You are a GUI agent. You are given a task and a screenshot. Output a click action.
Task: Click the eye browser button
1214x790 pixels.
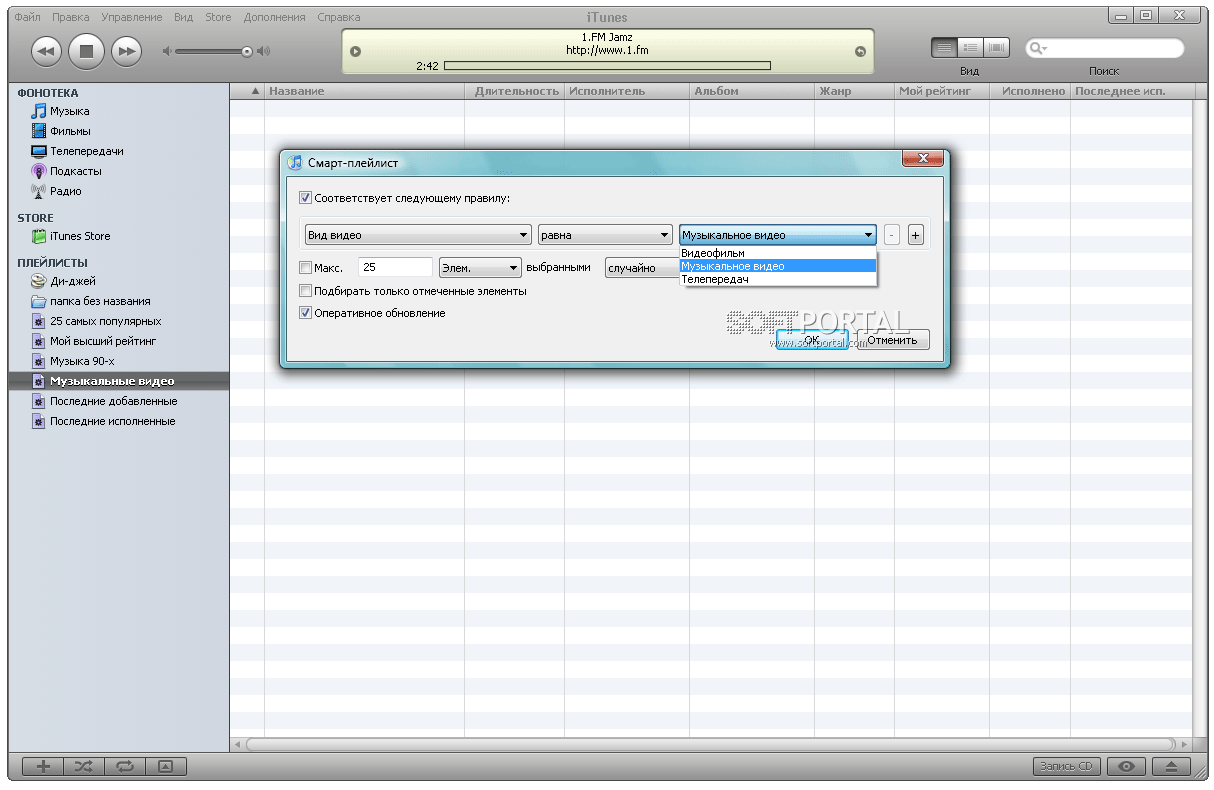pyautogui.click(x=1127, y=766)
